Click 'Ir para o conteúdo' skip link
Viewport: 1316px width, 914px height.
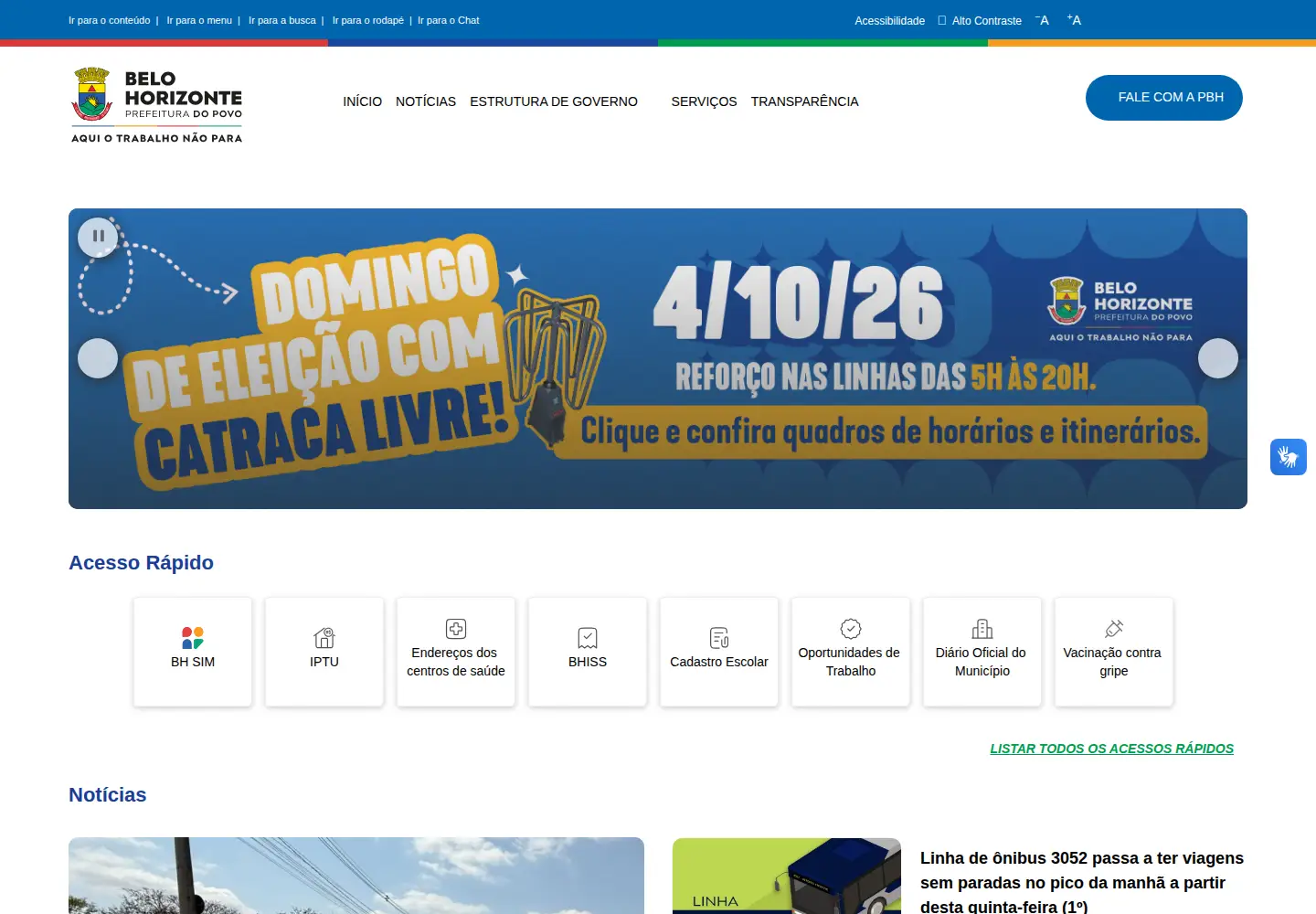[110, 20]
